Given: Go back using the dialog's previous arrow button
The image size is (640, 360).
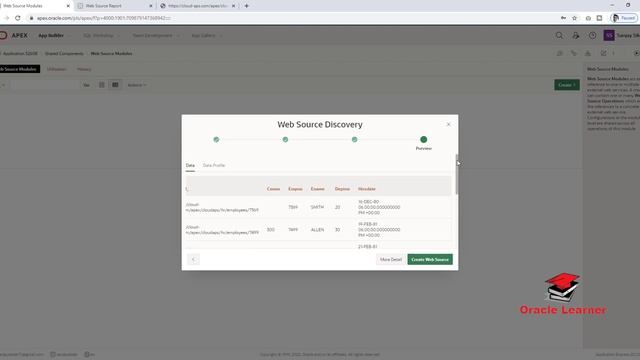Looking at the screenshot, I should pyautogui.click(x=193, y=260).
